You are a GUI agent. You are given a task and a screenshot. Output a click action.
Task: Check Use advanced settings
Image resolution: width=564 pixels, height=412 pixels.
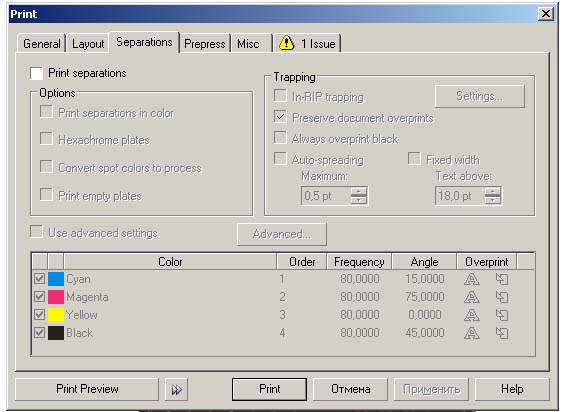[x=36, y=232]
